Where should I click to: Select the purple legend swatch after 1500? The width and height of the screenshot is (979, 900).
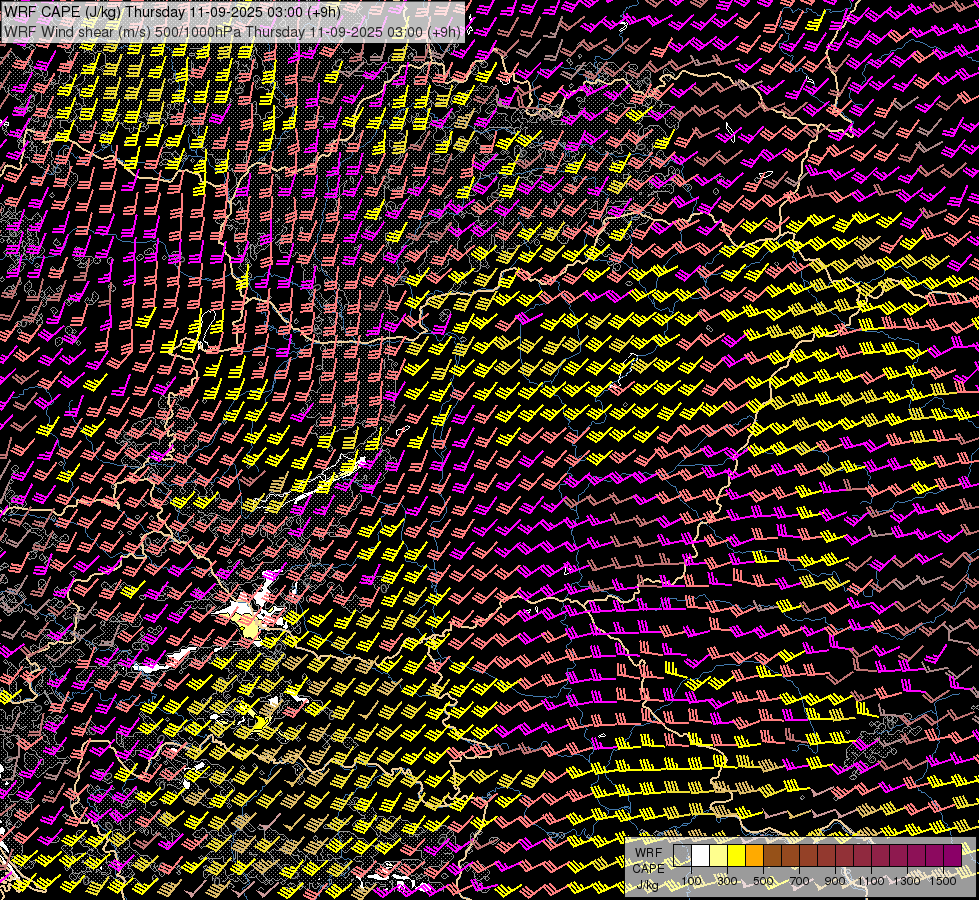pos(953,856)
